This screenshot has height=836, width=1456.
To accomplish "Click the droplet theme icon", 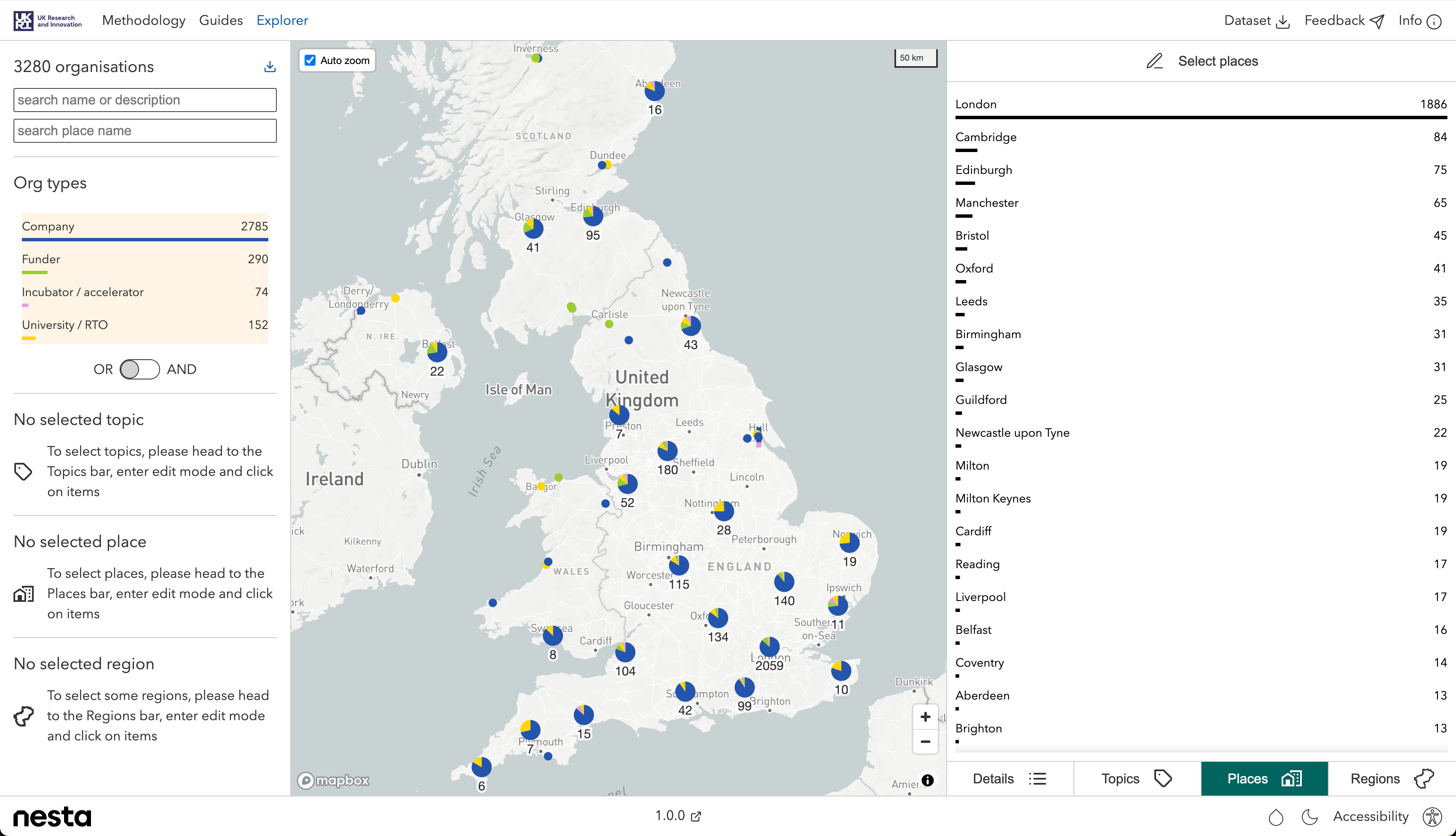I will pyautogui.click(x=1276, y=817).
